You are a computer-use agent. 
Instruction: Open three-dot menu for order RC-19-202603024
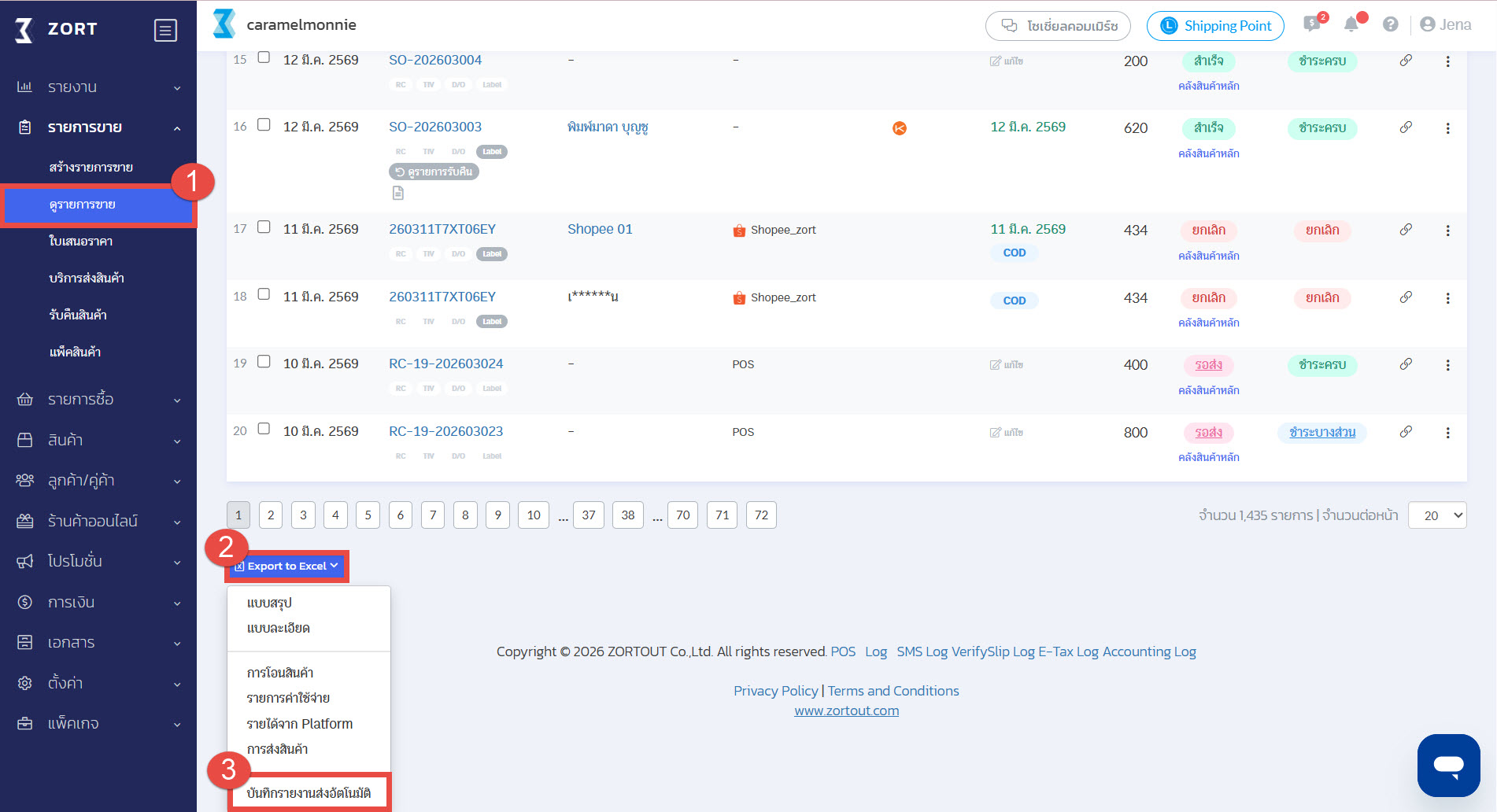(x=1447, y=365)
